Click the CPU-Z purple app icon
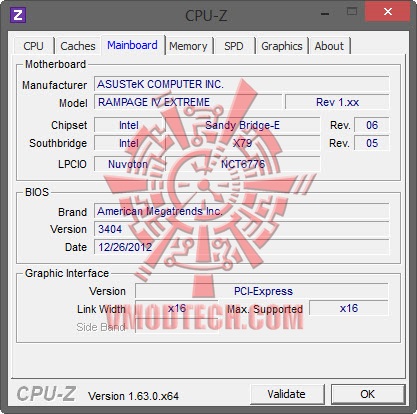This screenshot has width=417, height=414. [18, 15]
